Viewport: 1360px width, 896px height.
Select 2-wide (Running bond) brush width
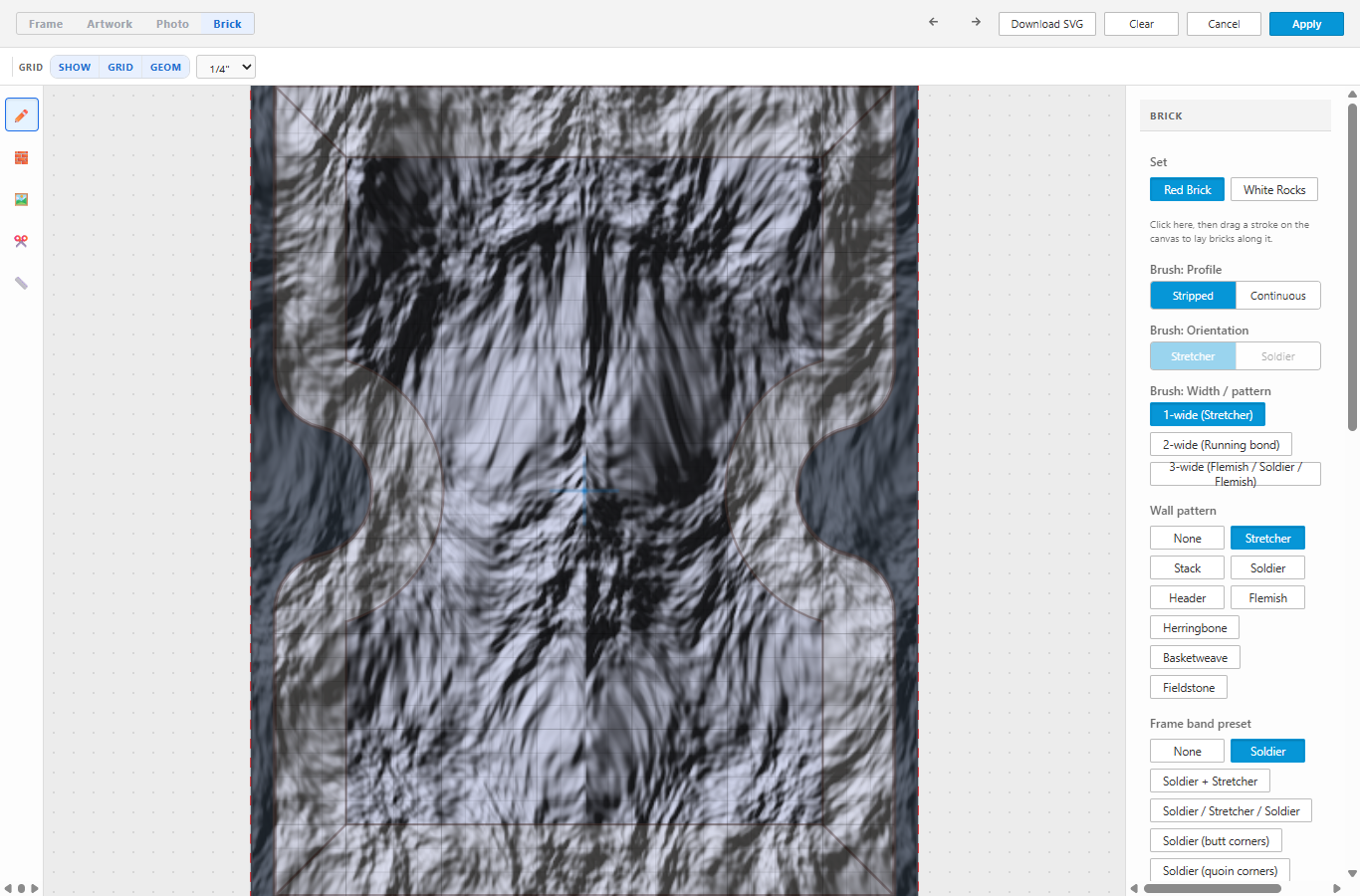1222,445
